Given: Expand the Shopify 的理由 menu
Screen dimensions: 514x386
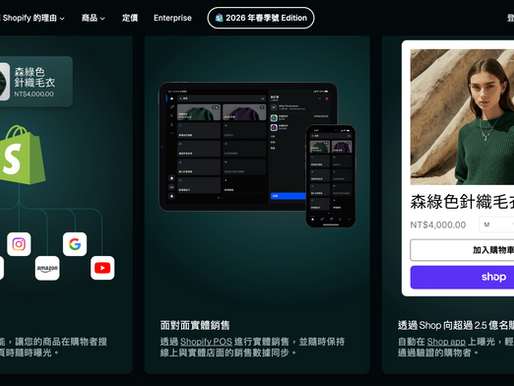Looking at the screenshot, I should coord(33,18).
